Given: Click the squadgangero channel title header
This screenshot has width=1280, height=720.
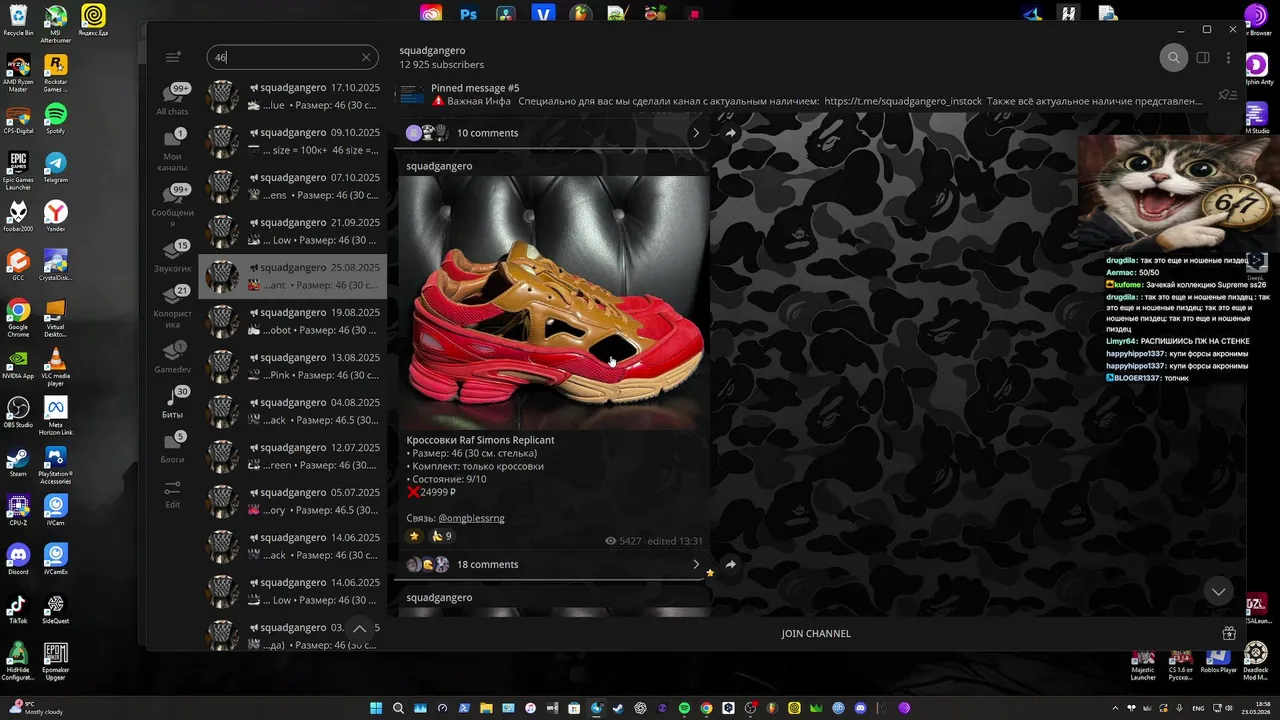Looking at the screenshot, I should tap(432, 50).
